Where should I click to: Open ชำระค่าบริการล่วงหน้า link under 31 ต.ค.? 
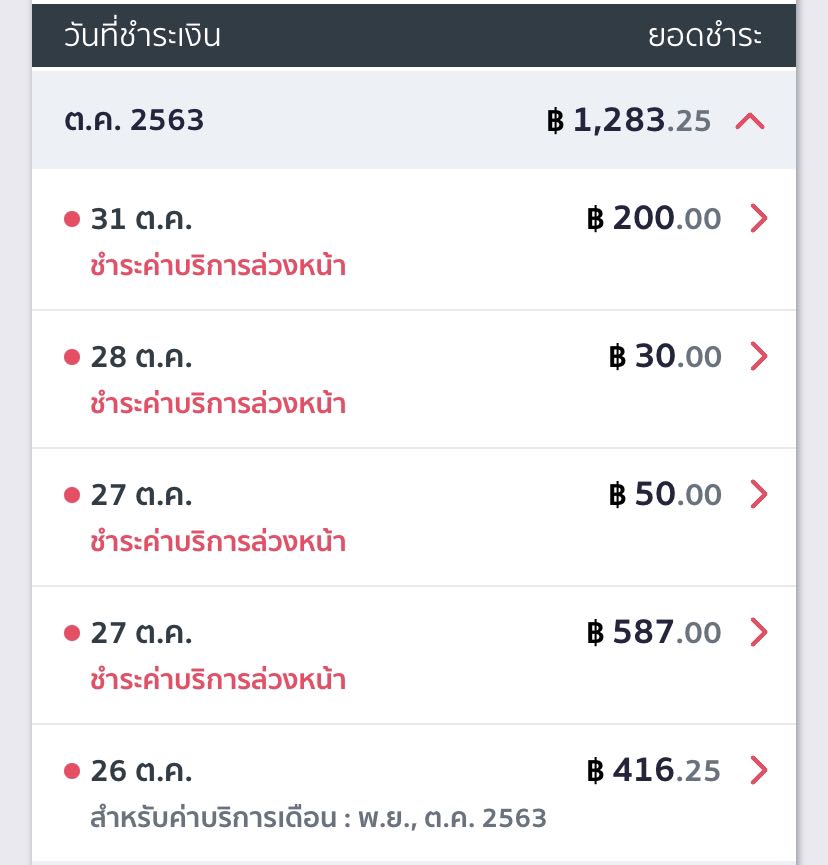point(218,266)
